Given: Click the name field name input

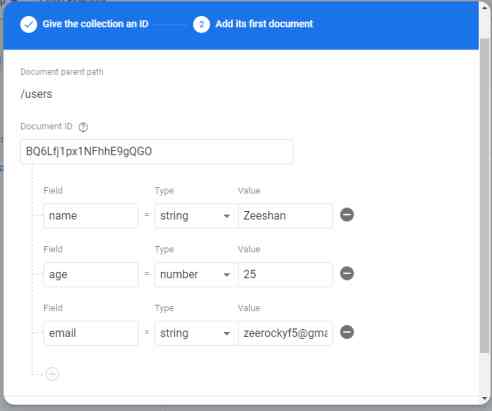Looking at the screenshot, I should click(91, 216).
